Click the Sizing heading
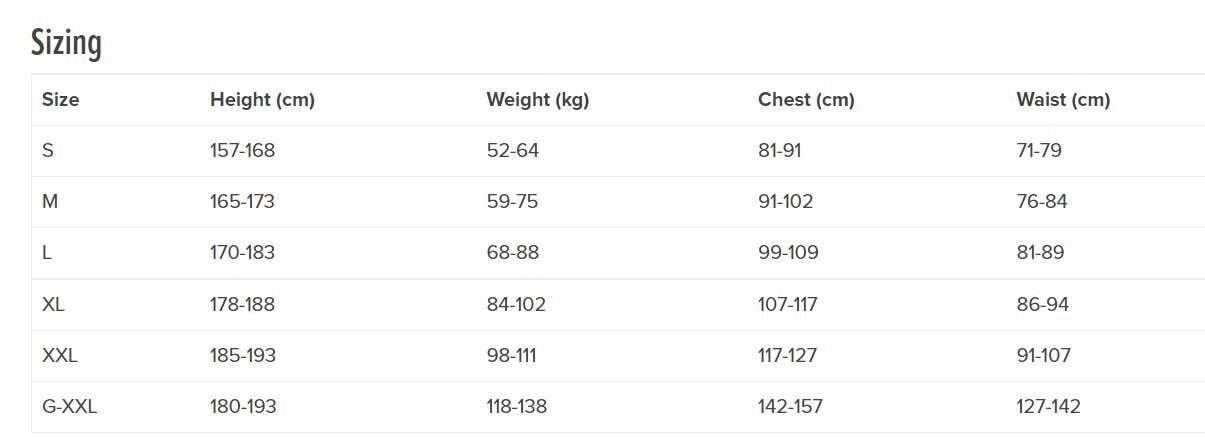Image resolution: width=1205 pixels, height=438 pixels. 66,43
